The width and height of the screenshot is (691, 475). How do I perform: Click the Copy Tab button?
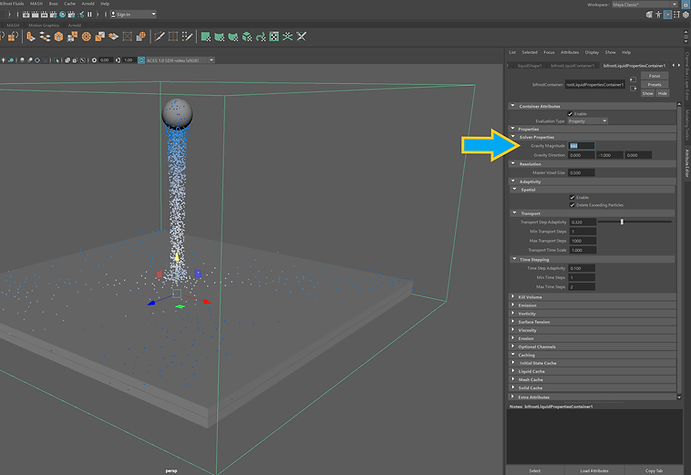point(654,471)
